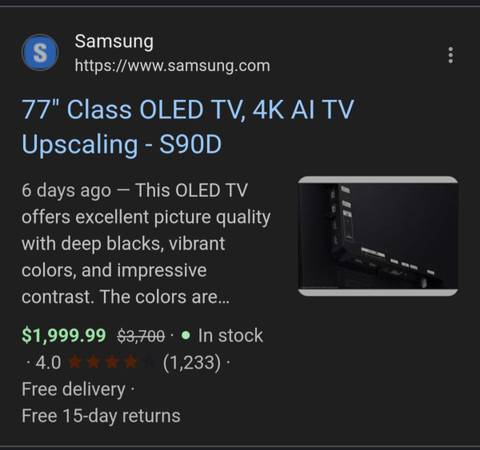This screenshot has width=480, height=450.
Task: Click the Free 15-day returns text
Action: click(x=101, y=416)
